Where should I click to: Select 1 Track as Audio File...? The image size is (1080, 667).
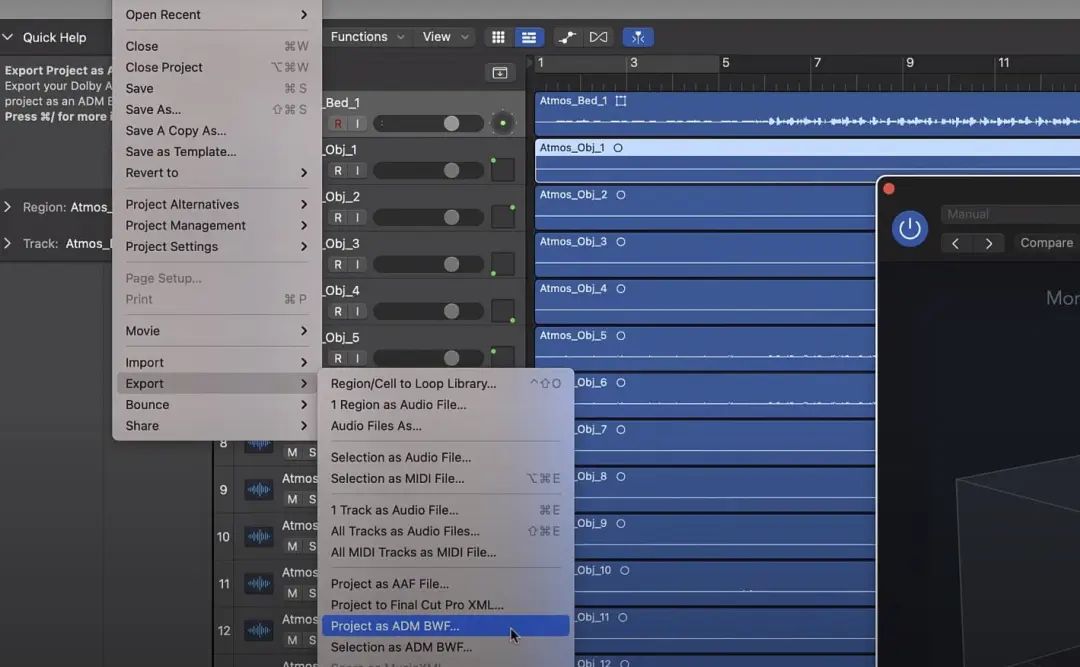[x=446, y=510]
